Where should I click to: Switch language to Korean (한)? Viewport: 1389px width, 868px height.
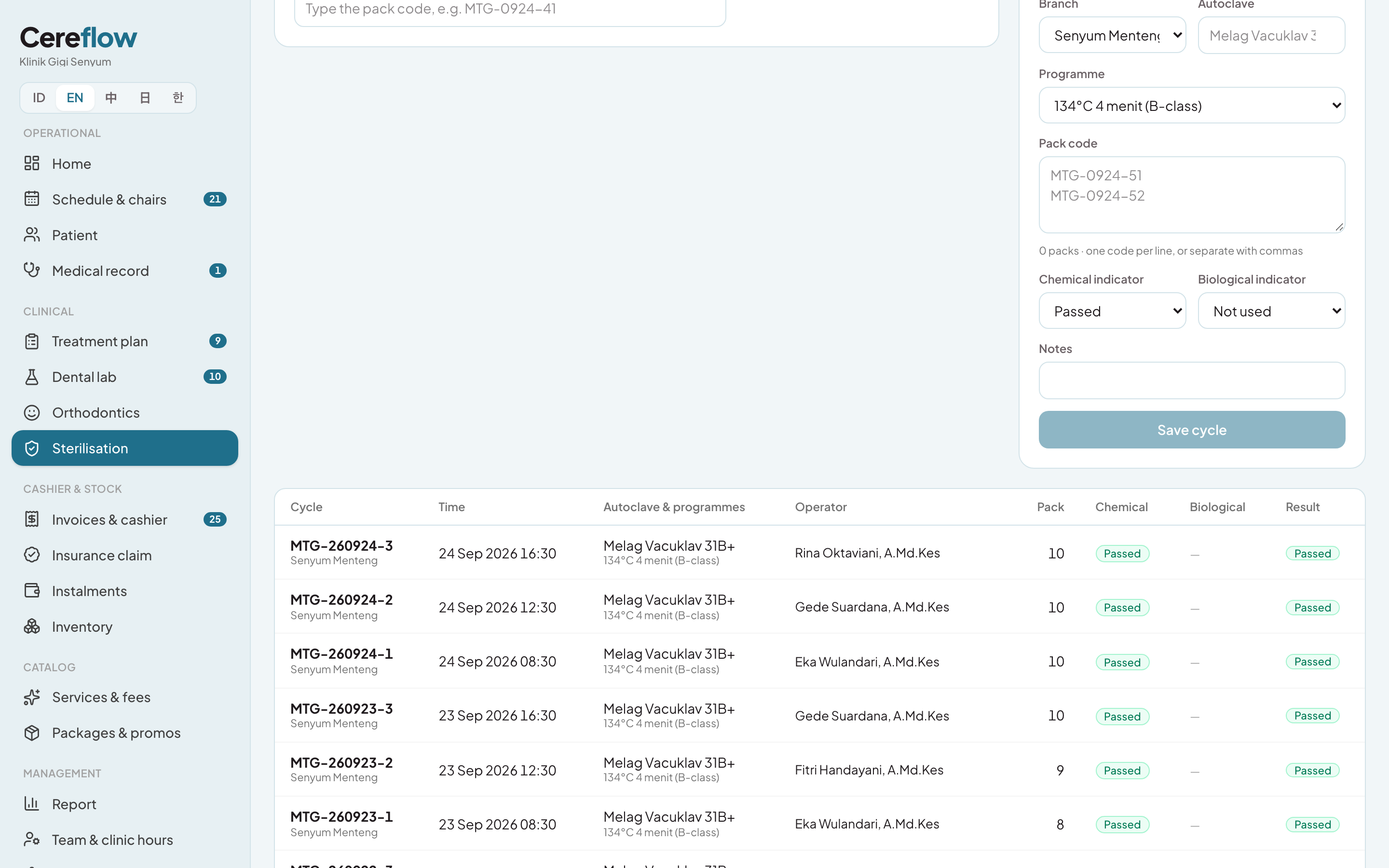click(x=178, y=97)
